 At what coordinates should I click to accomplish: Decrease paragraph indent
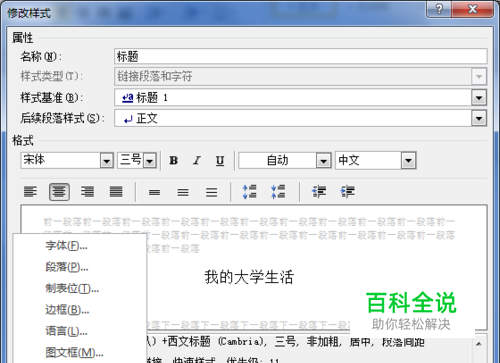(319, 192)
